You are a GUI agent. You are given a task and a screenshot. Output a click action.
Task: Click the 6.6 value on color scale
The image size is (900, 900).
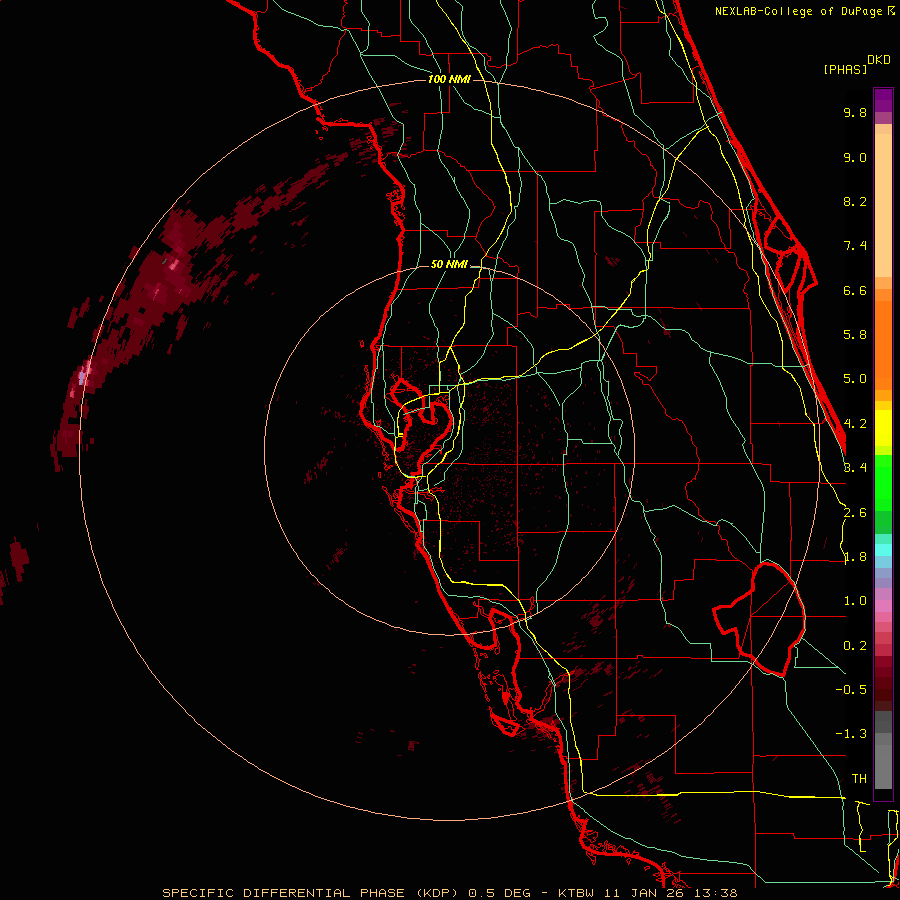855,290
